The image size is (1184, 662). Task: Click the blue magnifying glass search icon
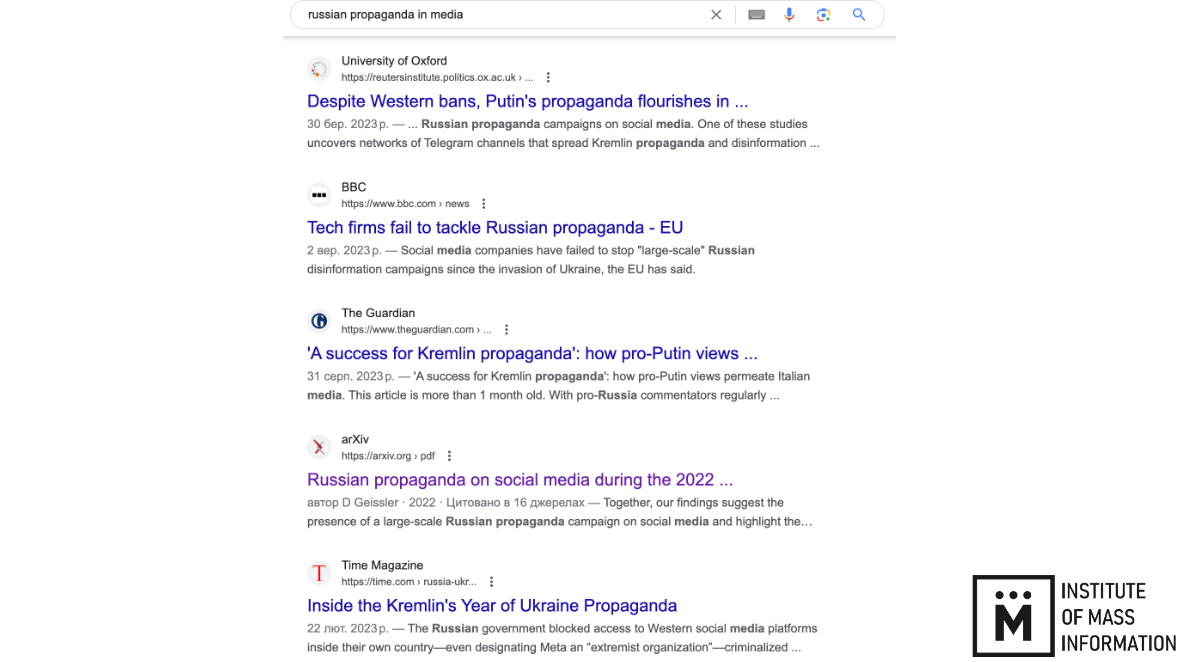point(859,14)
